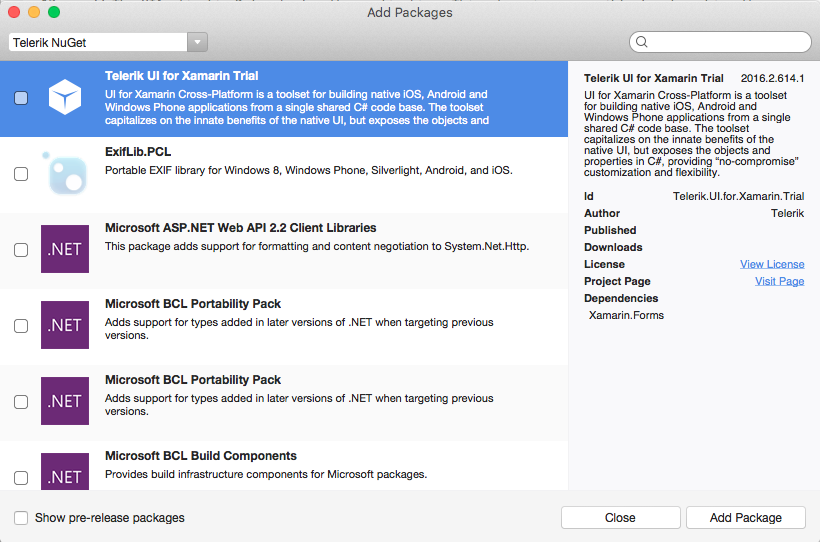Click the Telerik UI for Xamarin package icon
Viewport: 820px width, 542px height.
(x=65, y=98)
